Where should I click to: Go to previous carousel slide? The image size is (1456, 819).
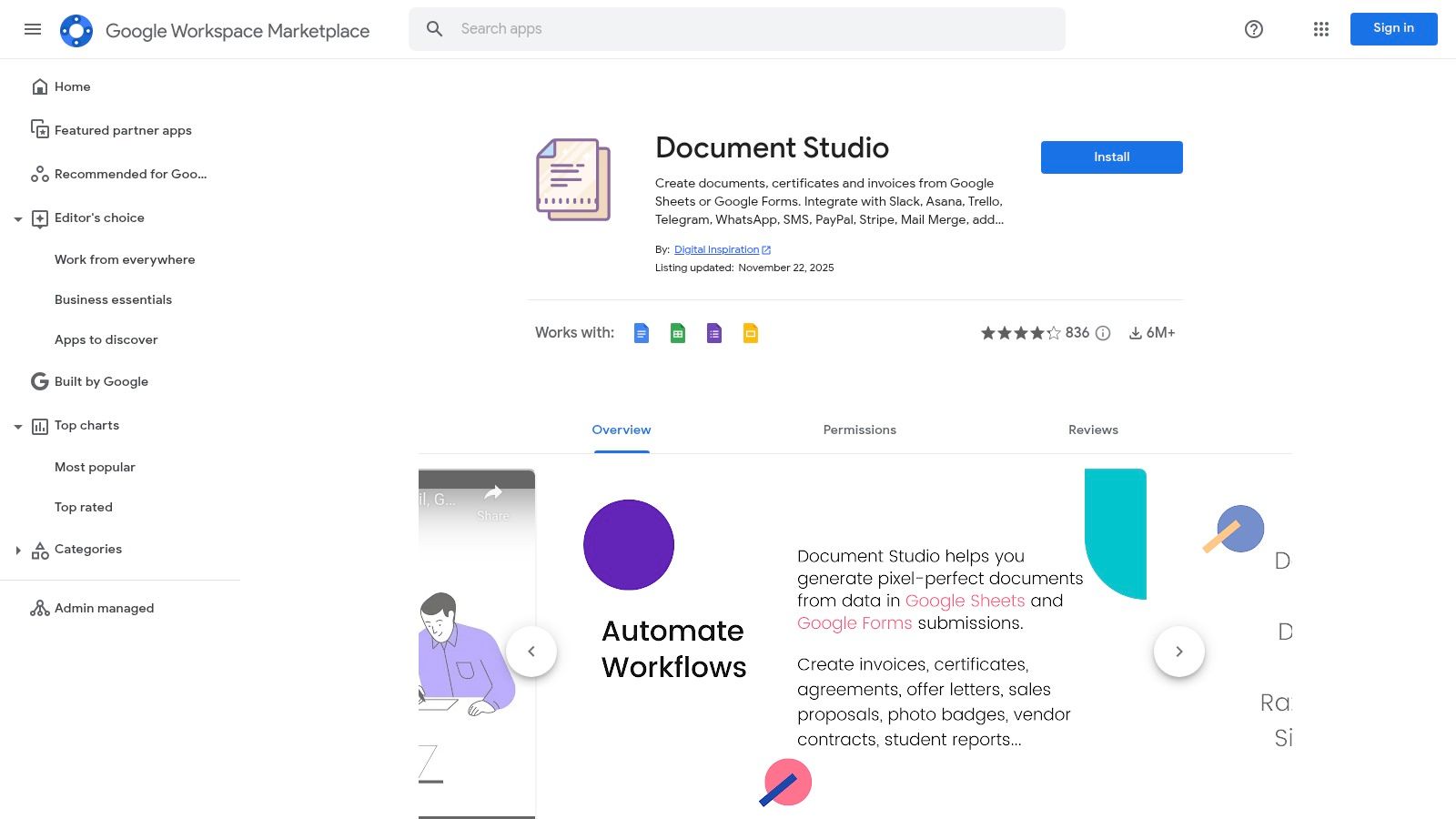pyautogui.click(x=531, y=652)
